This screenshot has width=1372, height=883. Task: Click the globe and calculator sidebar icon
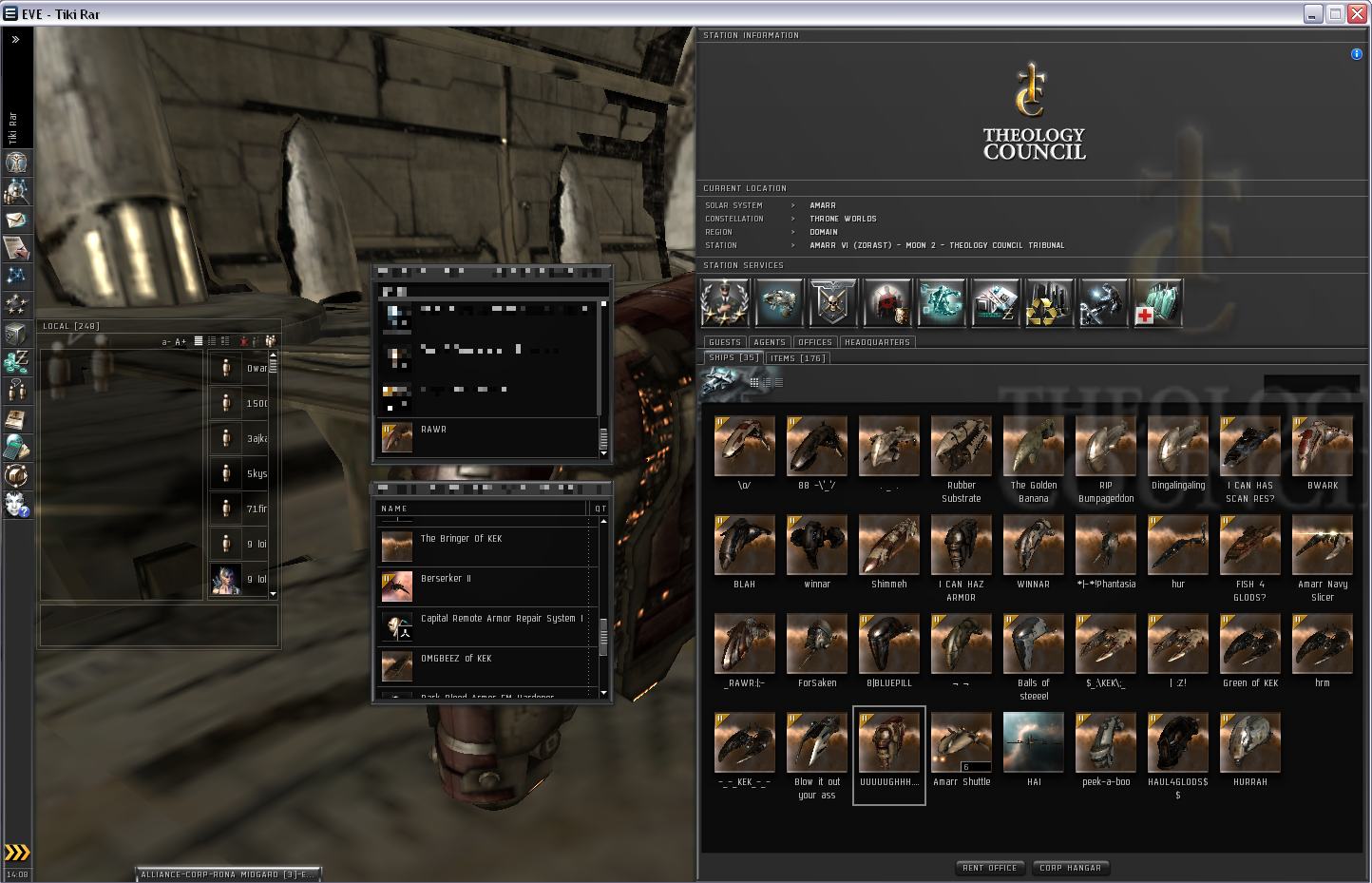point(16,448)
